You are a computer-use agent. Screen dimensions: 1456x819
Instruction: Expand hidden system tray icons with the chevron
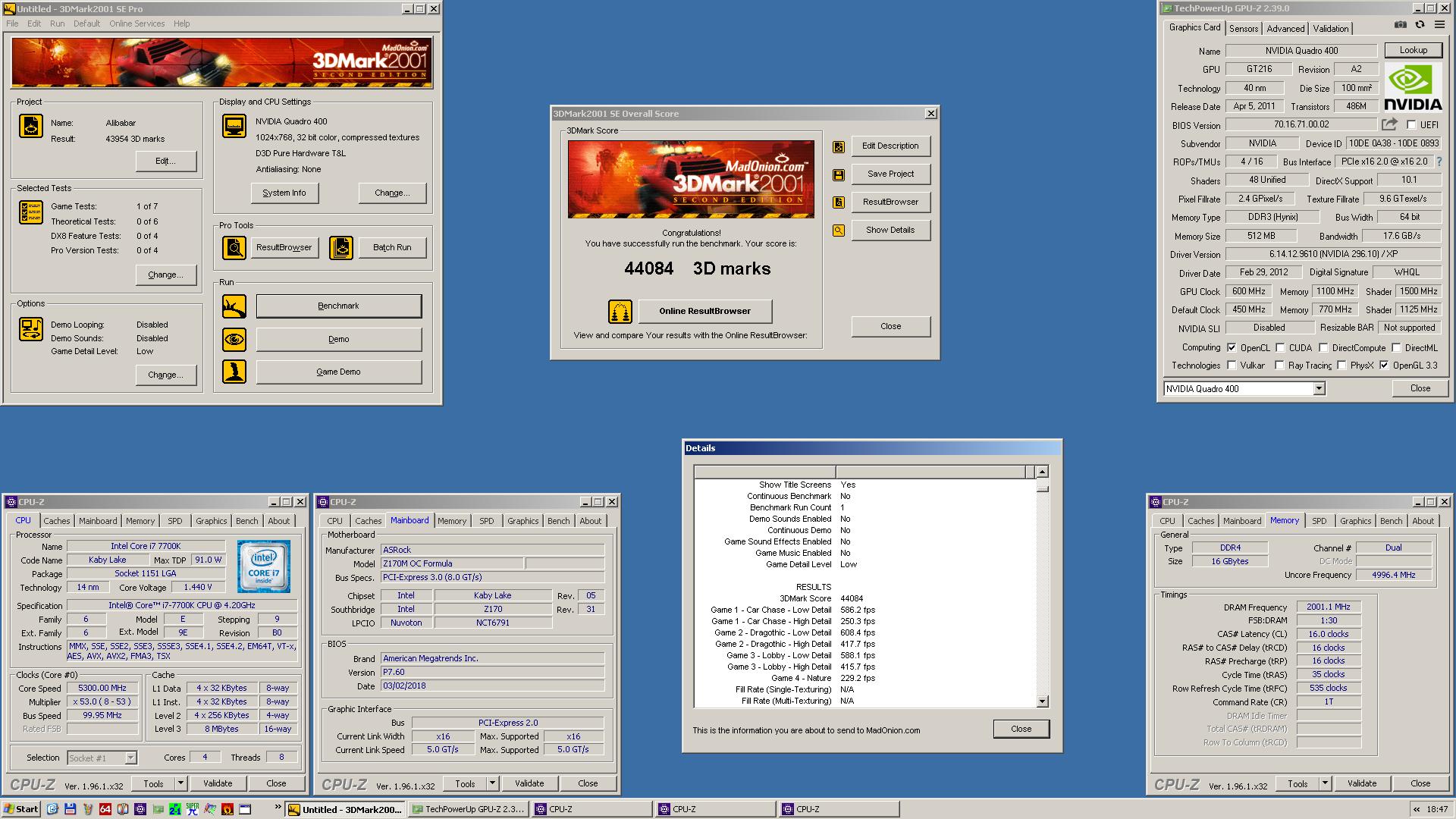[1417, 809]
